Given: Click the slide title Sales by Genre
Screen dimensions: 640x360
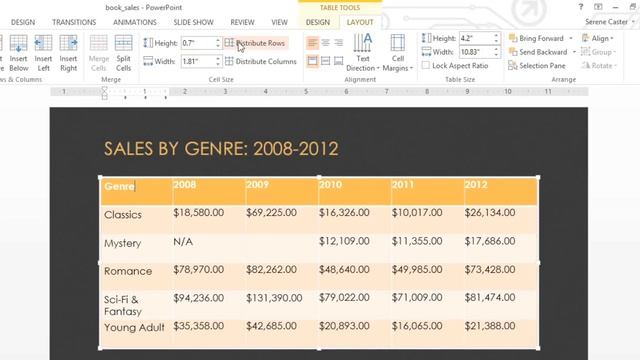Looking at the screenshot, I should [221, 149].
